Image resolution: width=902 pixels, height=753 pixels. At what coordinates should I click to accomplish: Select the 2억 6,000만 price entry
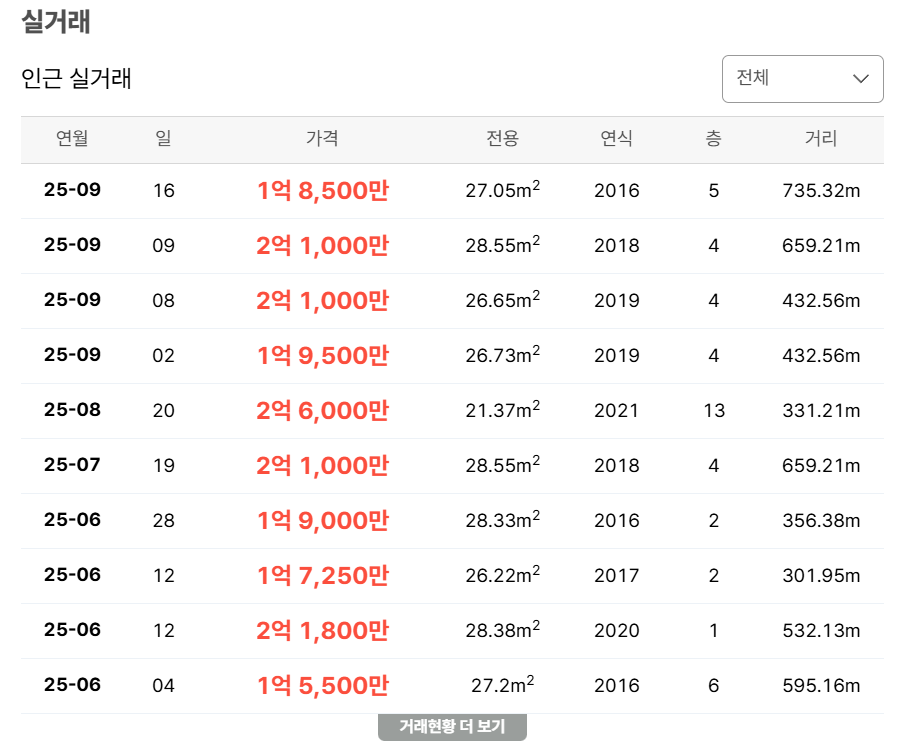click(322, 410)
